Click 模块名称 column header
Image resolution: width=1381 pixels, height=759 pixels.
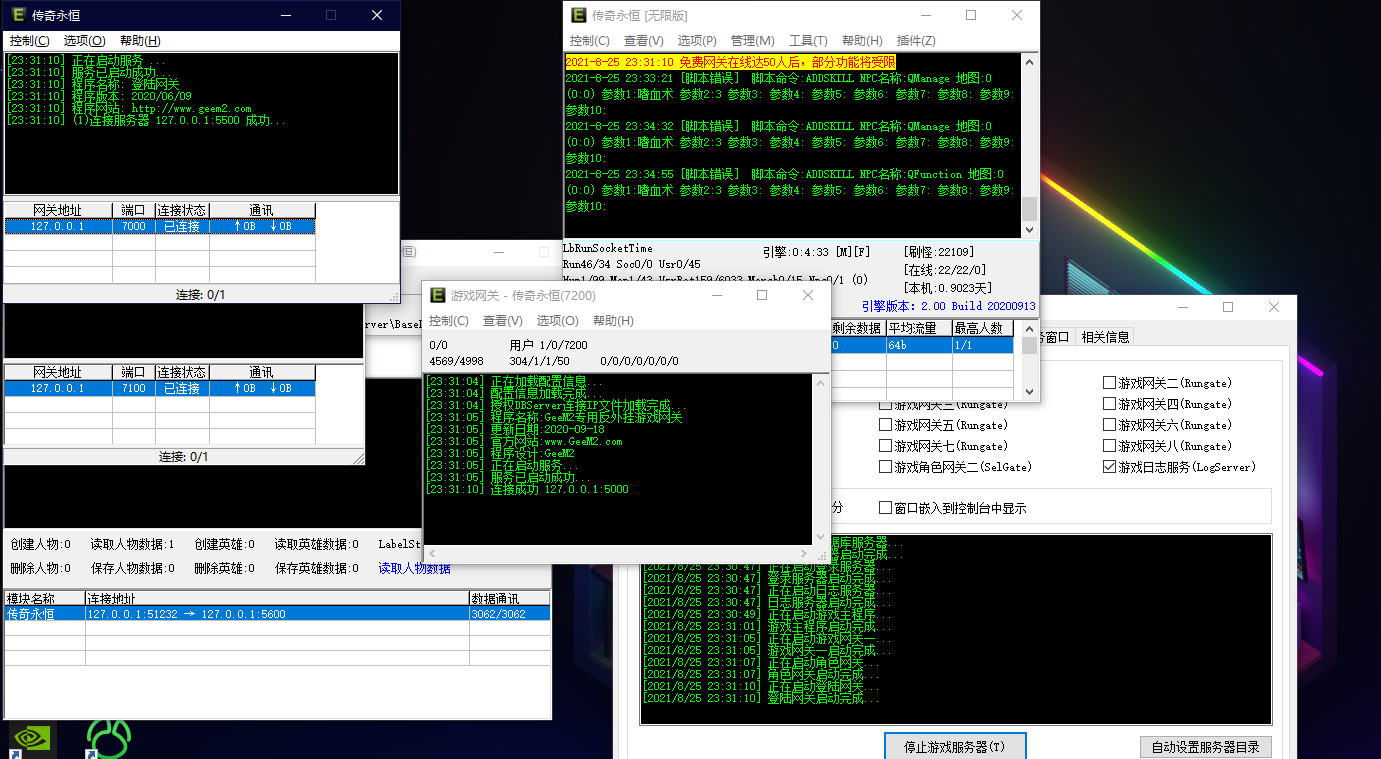pyautogui.click(x=45, y=598)
